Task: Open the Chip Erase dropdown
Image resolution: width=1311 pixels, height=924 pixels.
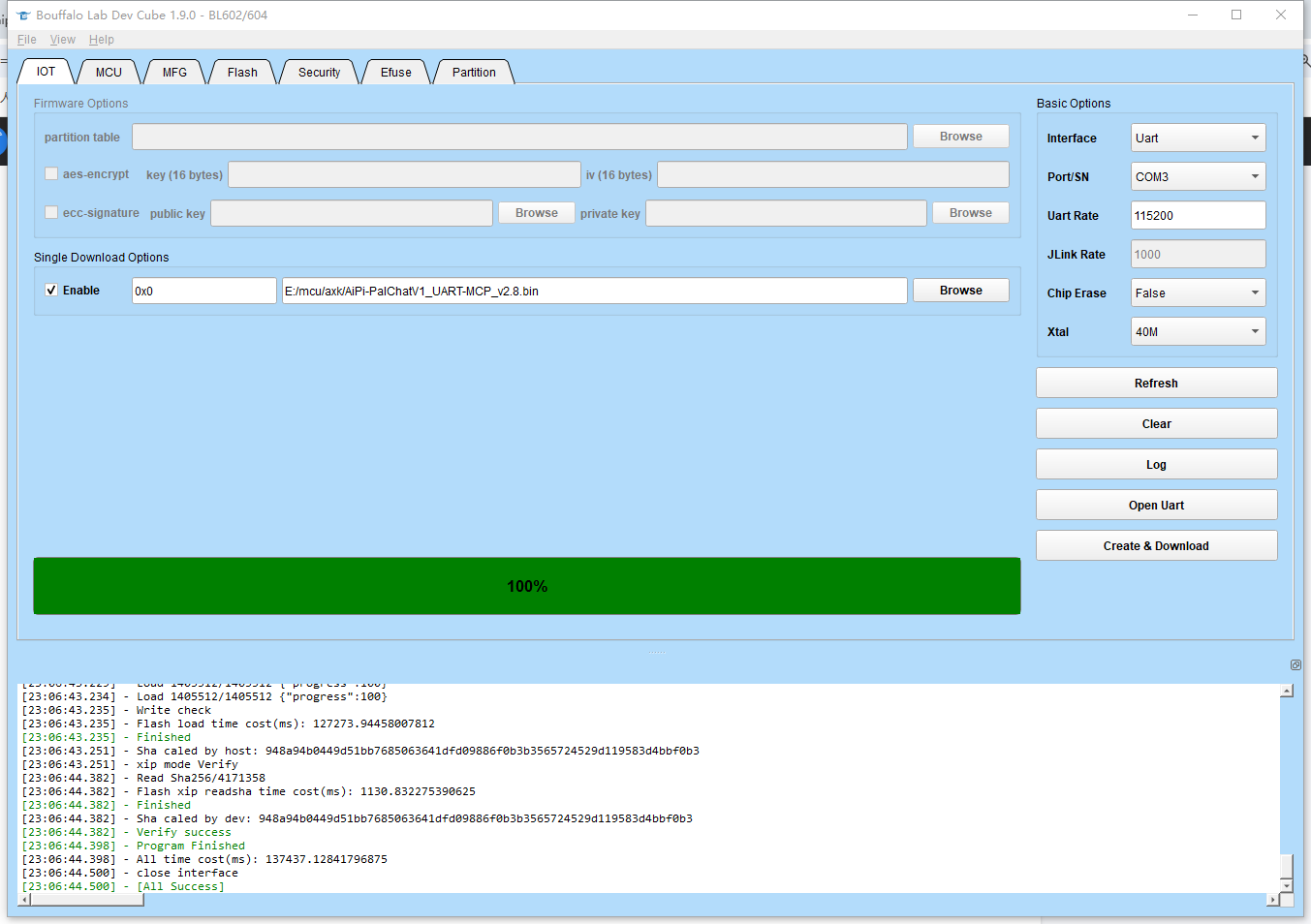Action: pyautogui.click(x=1198, y=293)
